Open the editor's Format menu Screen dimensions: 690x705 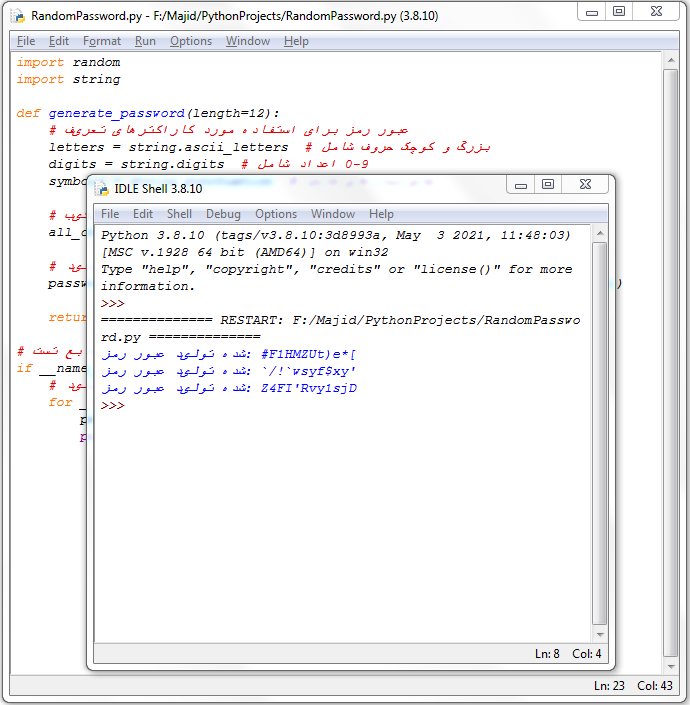[102, 41]
